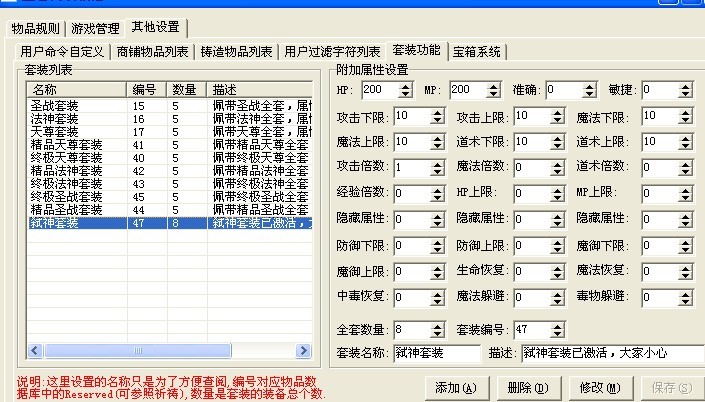Increase the HP上限 spinner
Screen dimensions: 705x402
coord(558,190)
